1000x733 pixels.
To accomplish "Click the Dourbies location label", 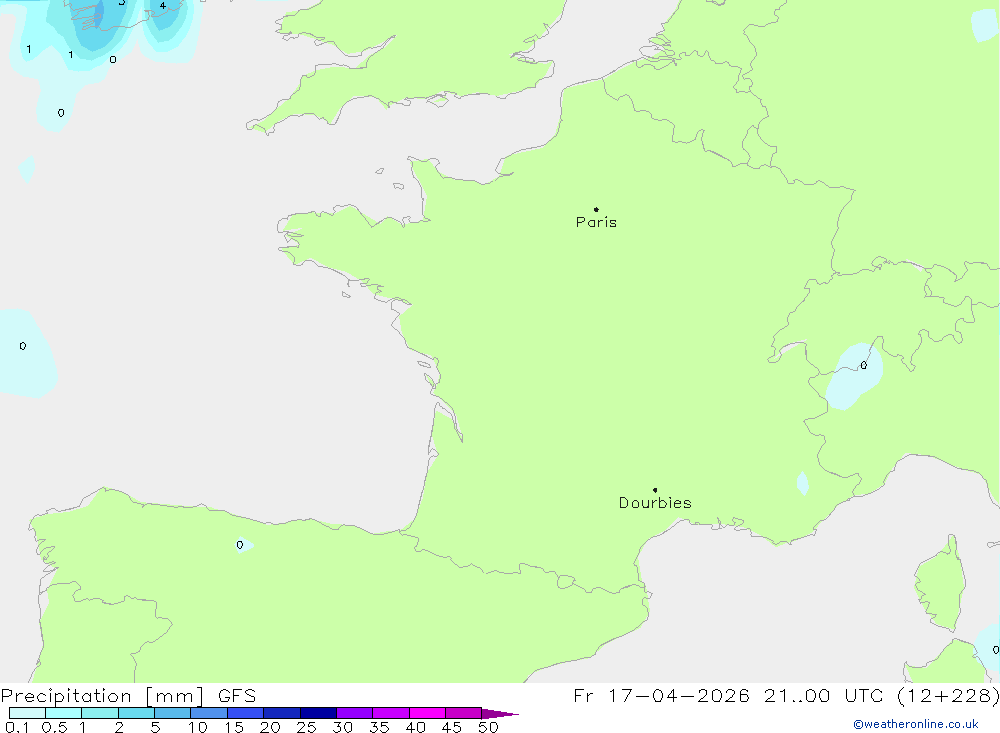I will pyautogui.click(x=655, y=503).
